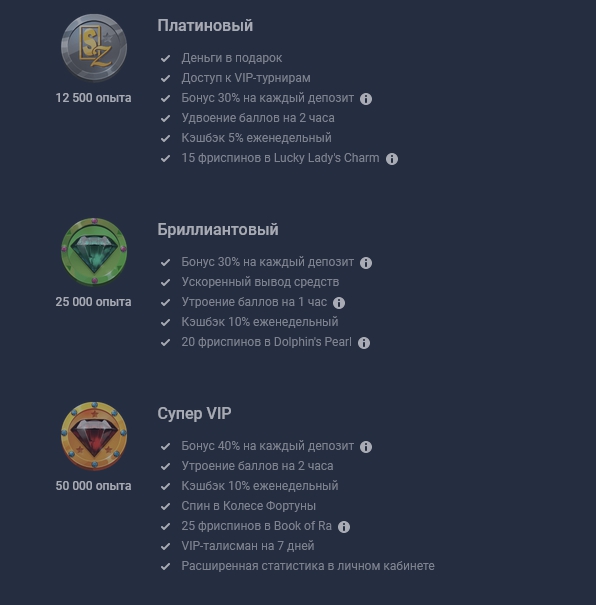Click the Platinum SZ coin badge
The width and height of the screenshot is (596, 605).
[x=94, y=47]
